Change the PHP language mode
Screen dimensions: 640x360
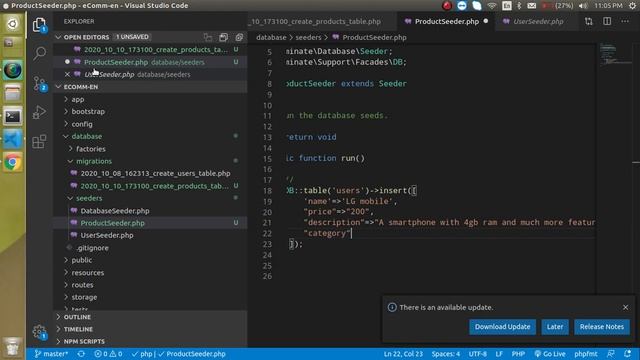[x=518, y=354]
